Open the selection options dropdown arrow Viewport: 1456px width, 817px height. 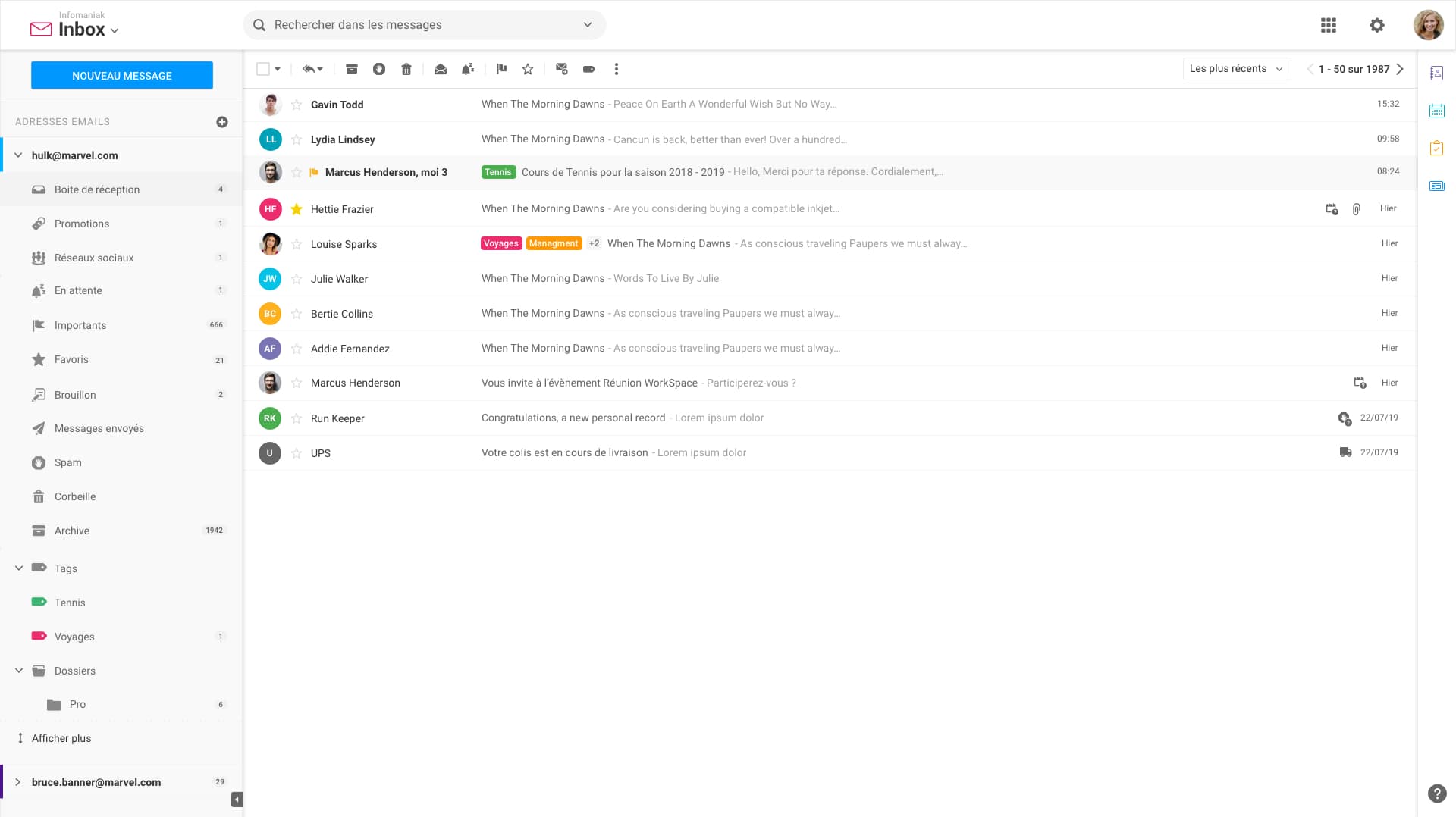(278, 69)
